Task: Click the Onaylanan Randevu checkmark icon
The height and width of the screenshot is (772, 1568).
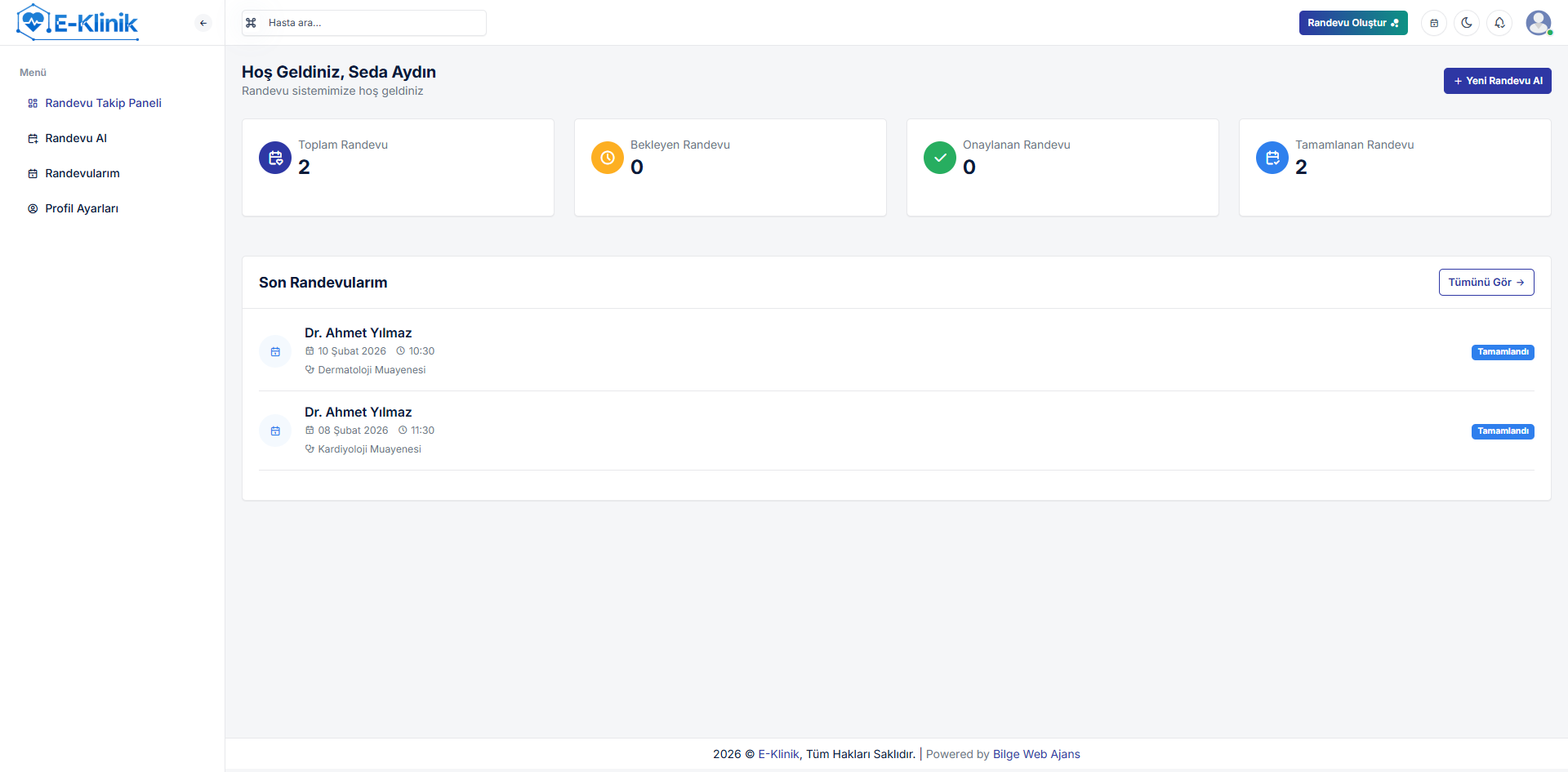Action: (x=940, y=158)
